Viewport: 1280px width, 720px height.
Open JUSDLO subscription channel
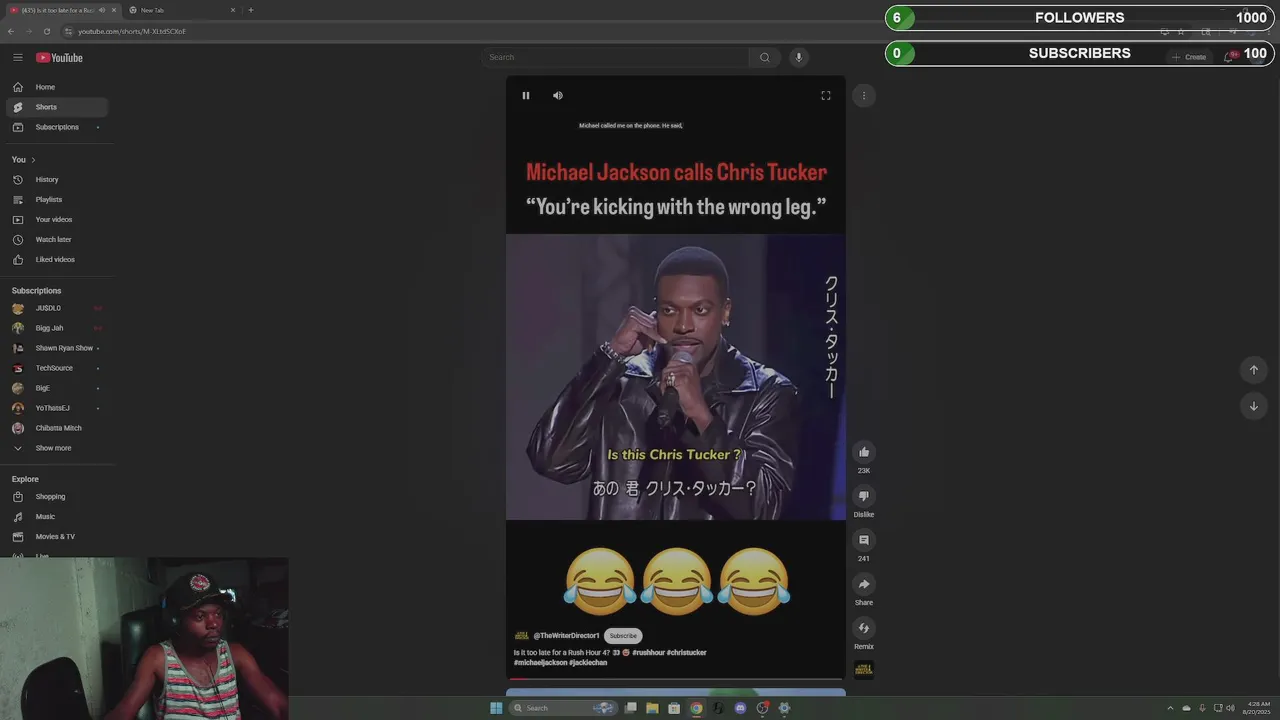57,308
